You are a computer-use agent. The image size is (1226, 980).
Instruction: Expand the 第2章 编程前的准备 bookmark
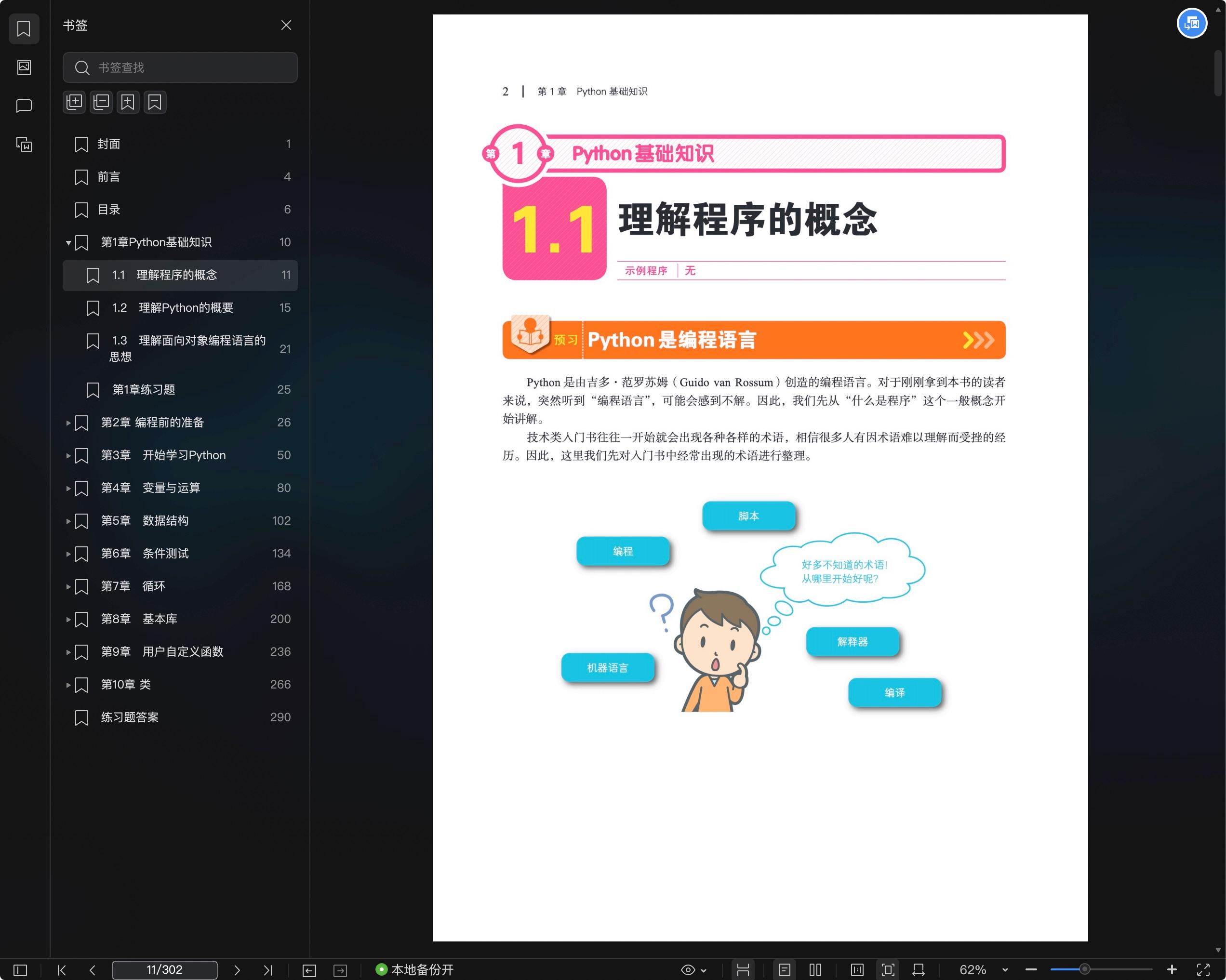pyautogui.click(x=68, y=423)
